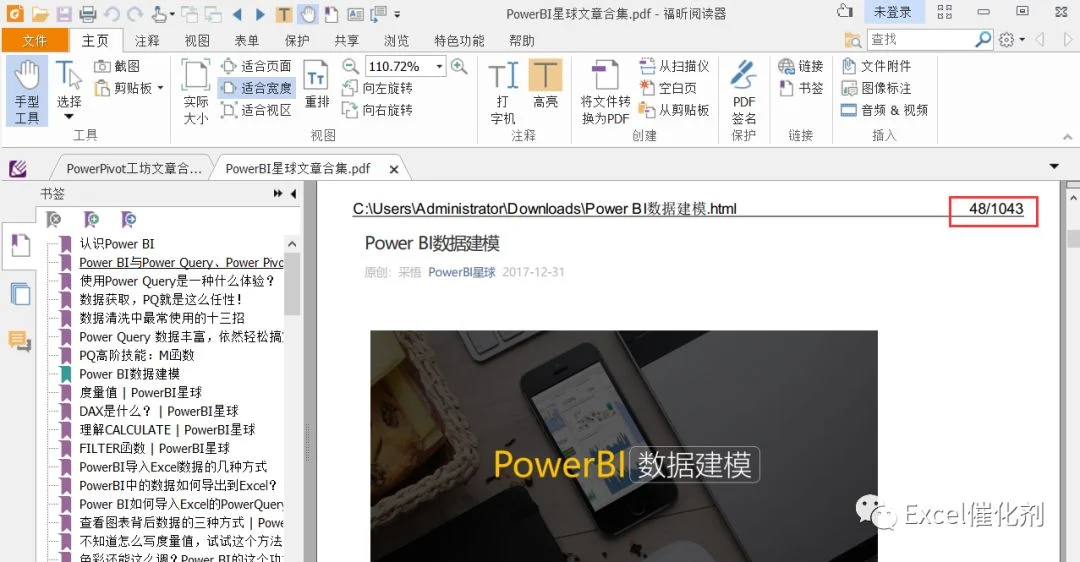Create a Blank page (空白页) PDF

tap(668, 88)
